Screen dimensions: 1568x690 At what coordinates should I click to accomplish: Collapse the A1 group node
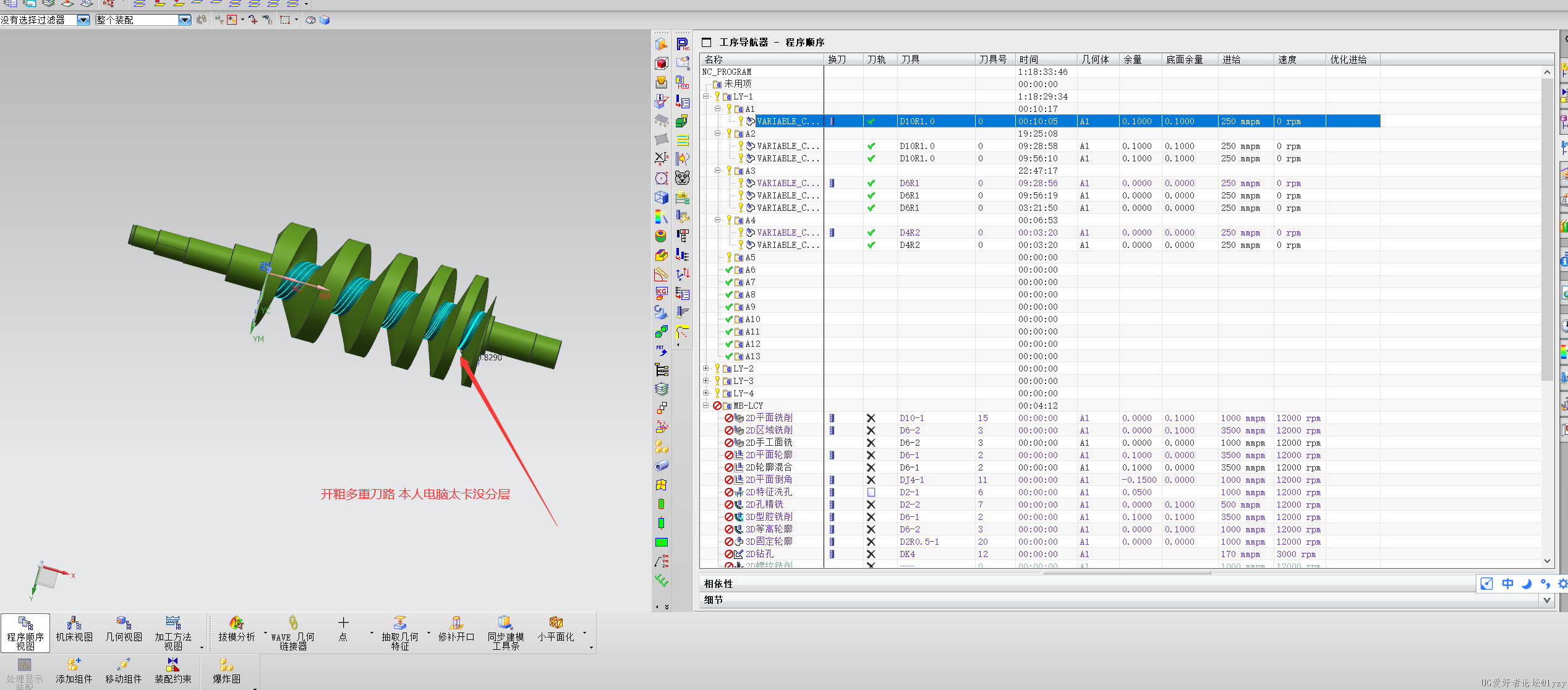point(718,109)
